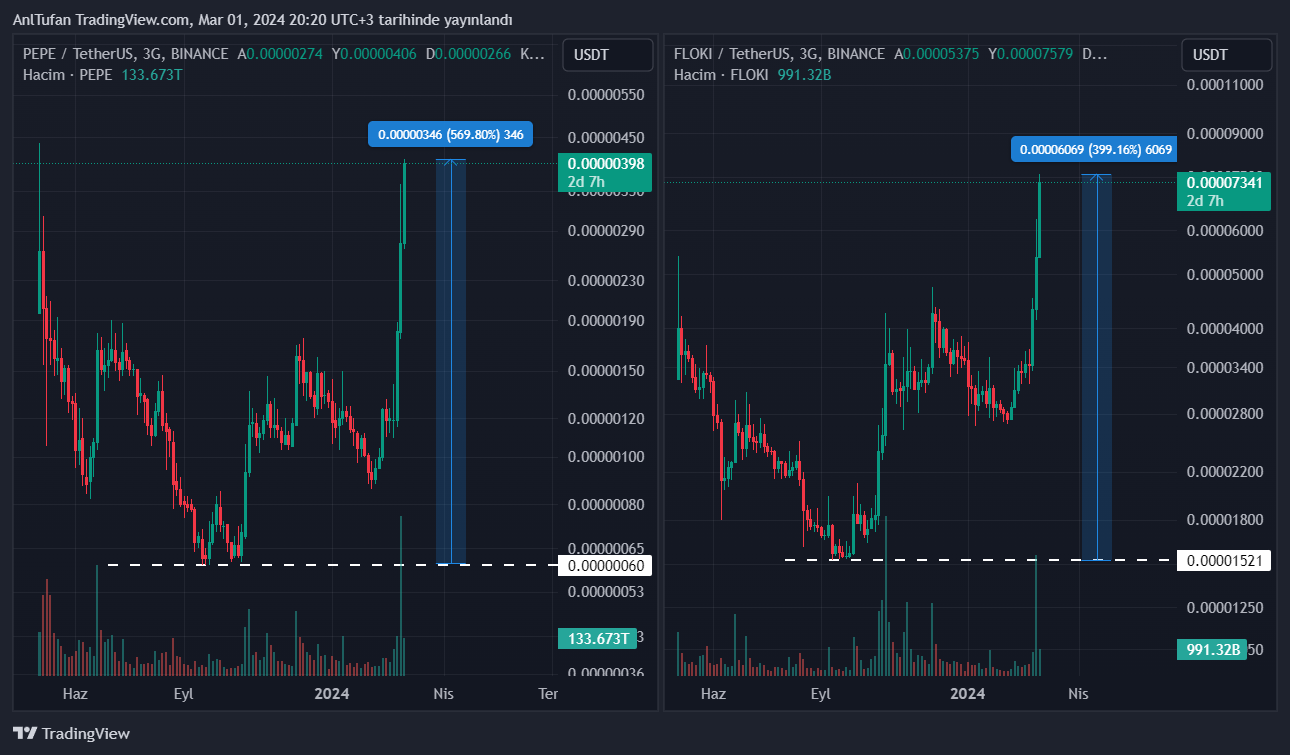Click the FLOKI 399.16% measurement label
1290x755 pixels.
pos(1093,150)
